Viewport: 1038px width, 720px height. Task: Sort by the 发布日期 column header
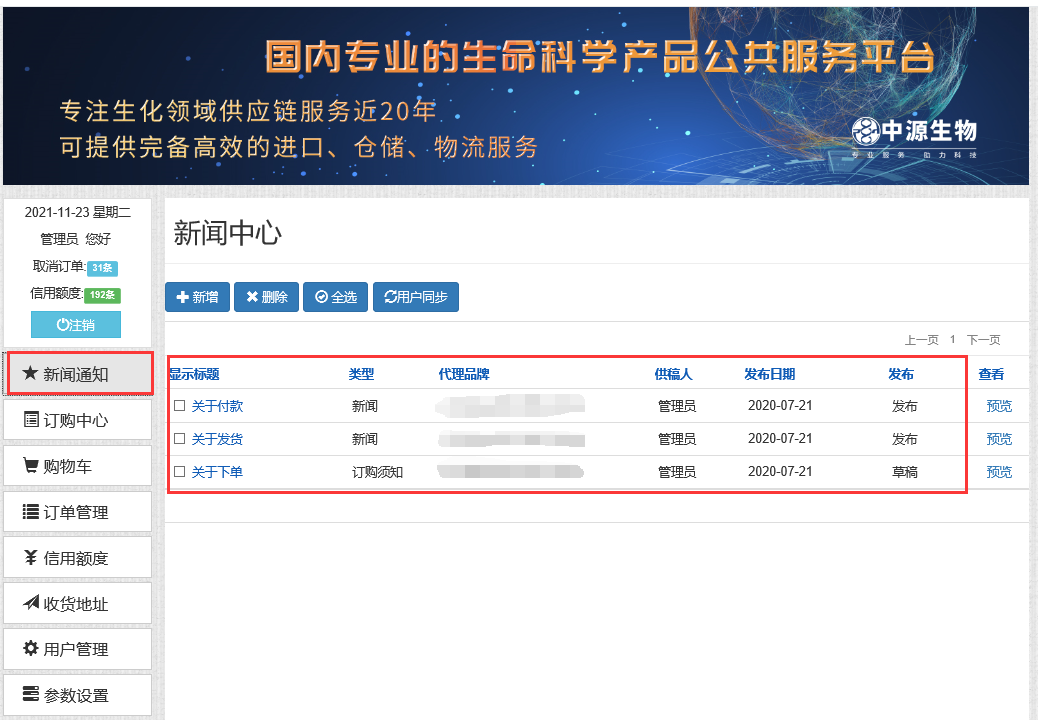[769, 374]
